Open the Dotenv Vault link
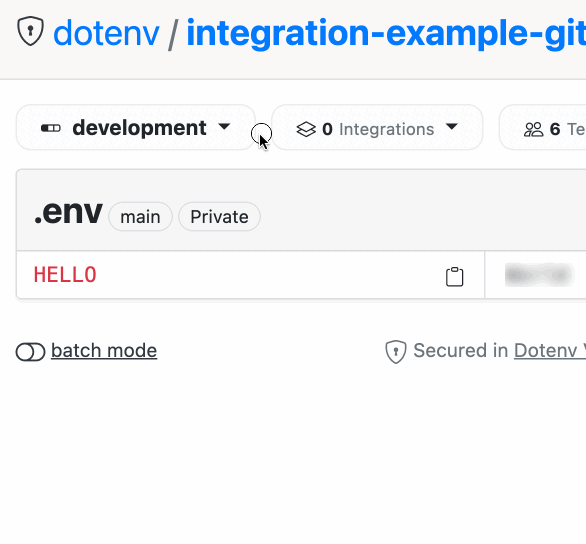 (x=550, y=351)
